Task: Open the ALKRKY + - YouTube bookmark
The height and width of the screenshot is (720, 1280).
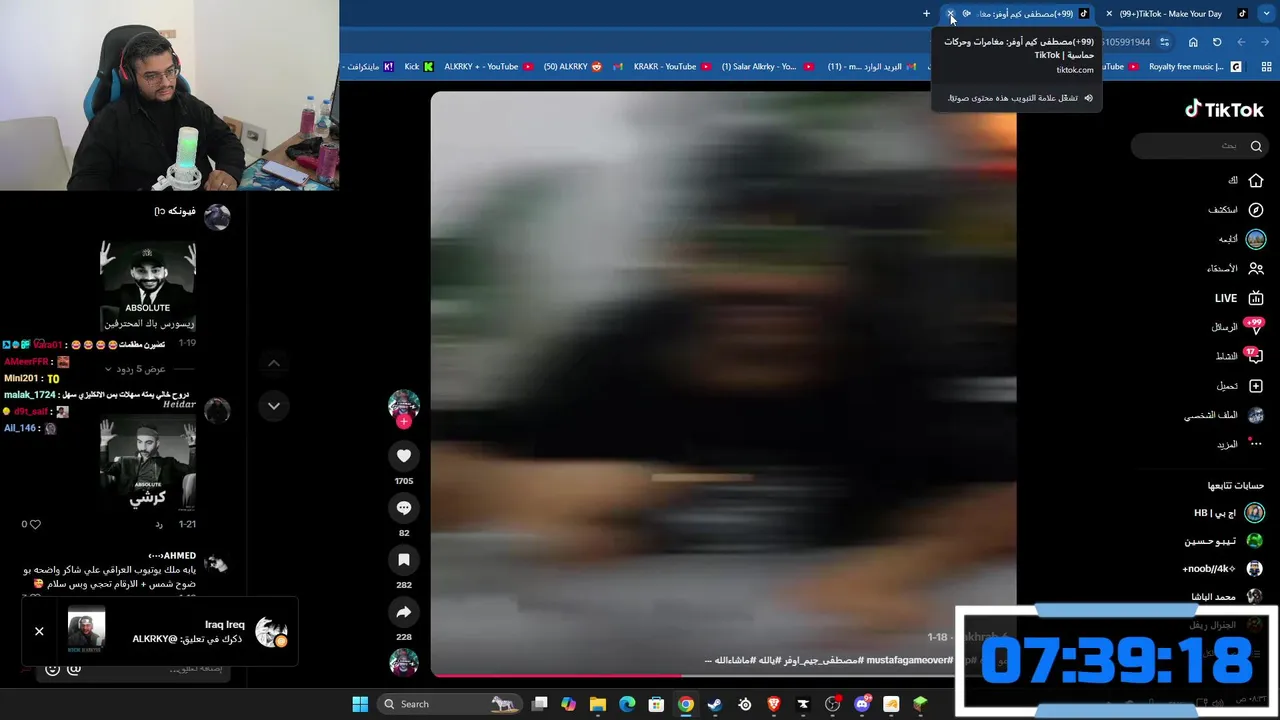Action: (x=488, y=67)
